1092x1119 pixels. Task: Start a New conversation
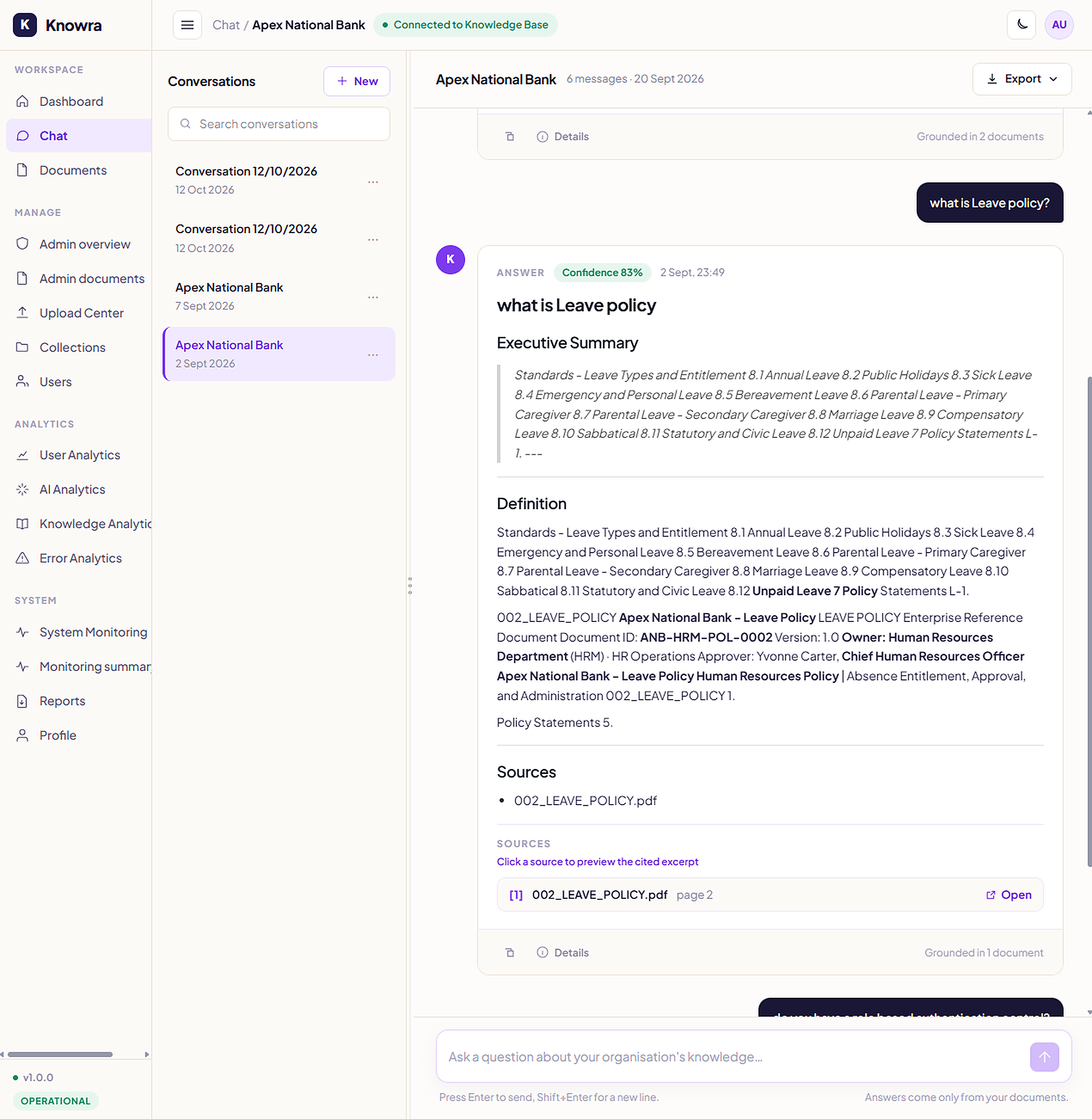pyautogui.click(x=356, y=81)
